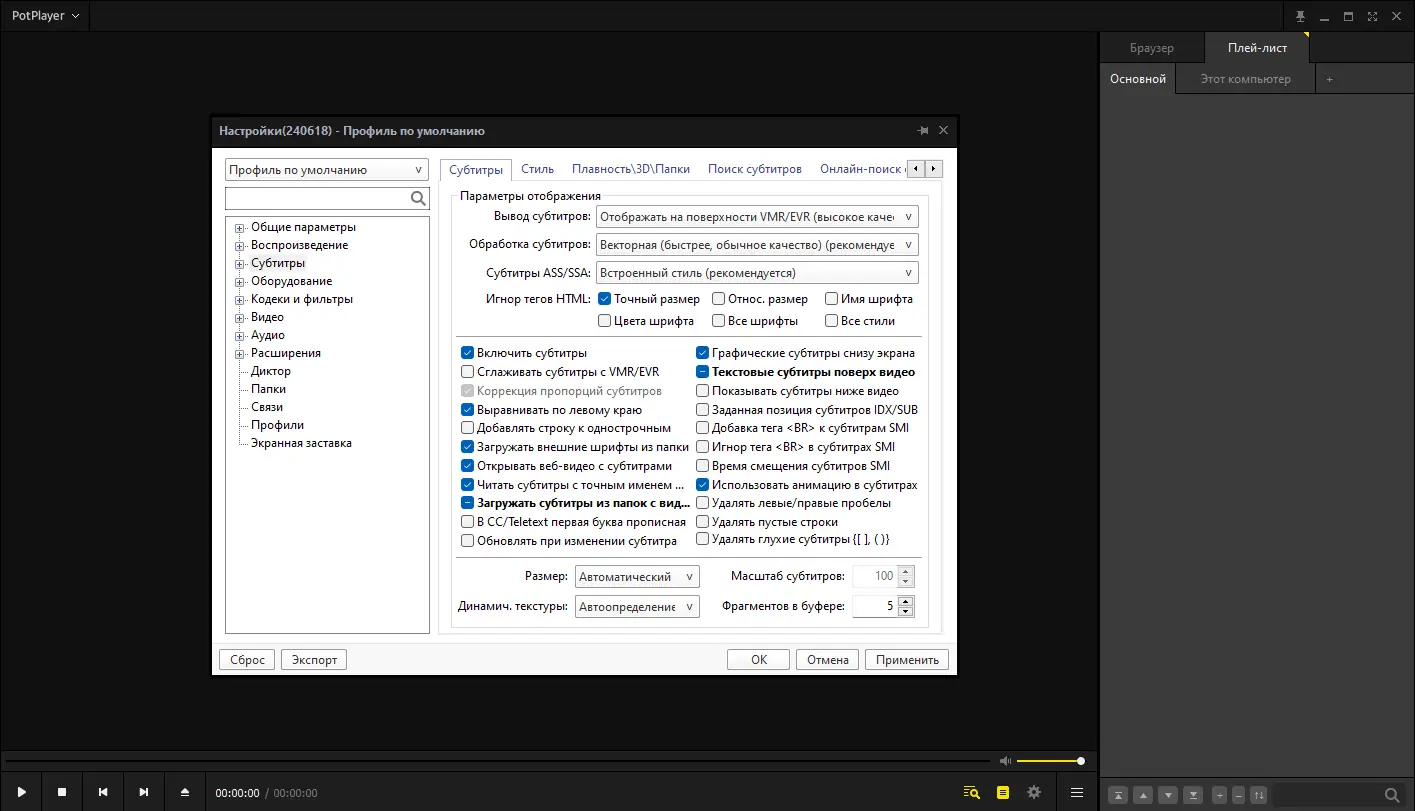Switch to the Стиль tab
Screen dimensions: 1415x811
coord(536,169)
